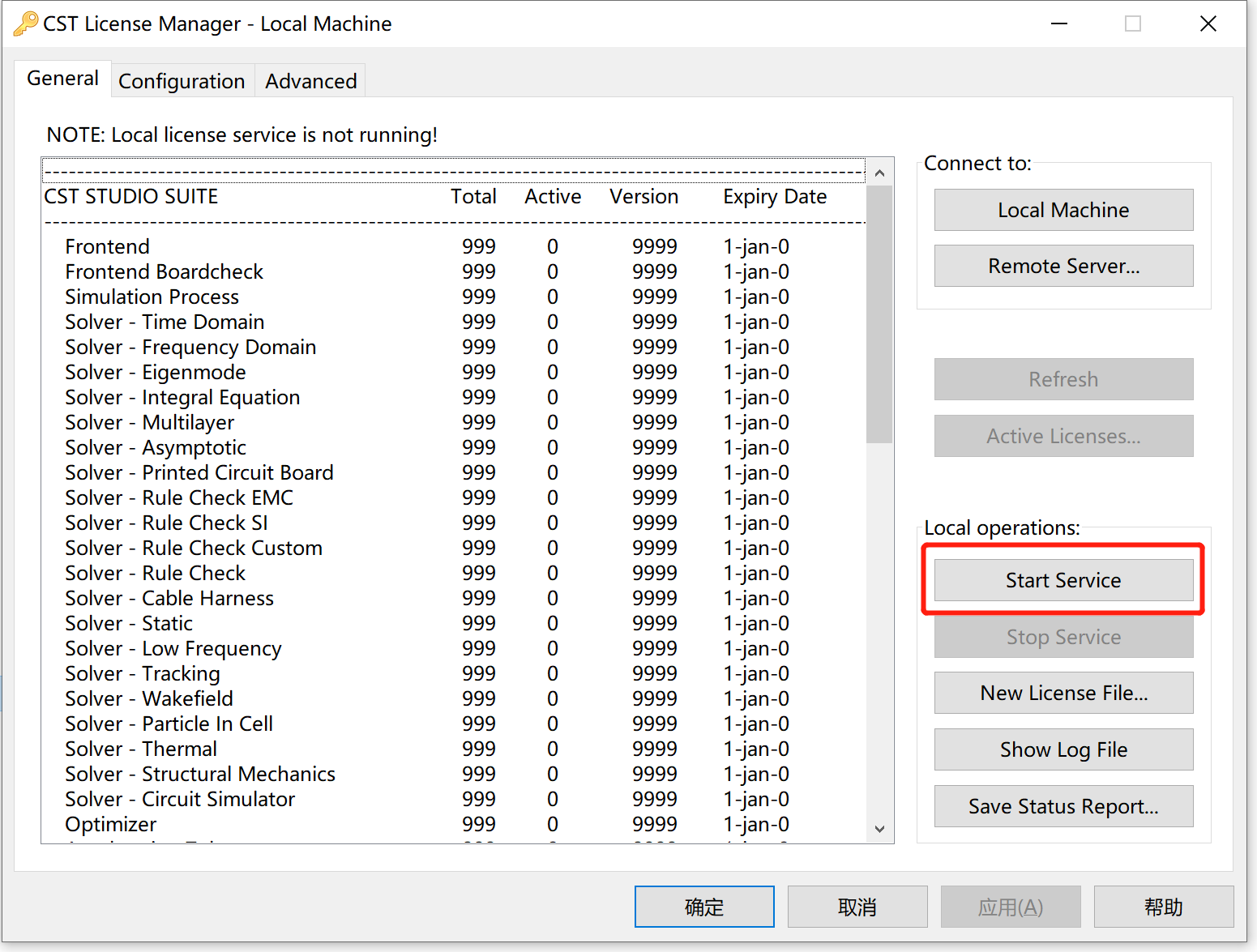Viewport: 1257px width, 952px height.
Task: Select the Frontend license row
Action: (x=454, y=246)
